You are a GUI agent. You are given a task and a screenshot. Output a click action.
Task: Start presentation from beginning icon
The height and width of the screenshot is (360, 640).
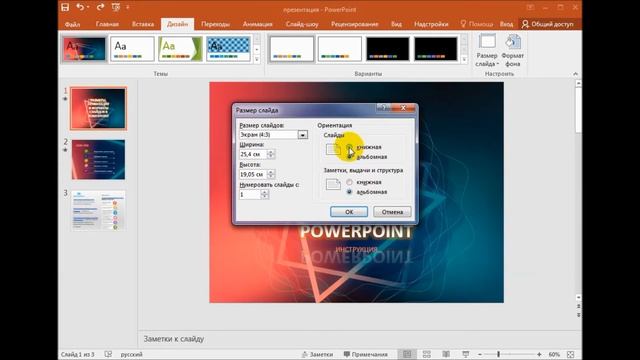click(x=116, y=7)
